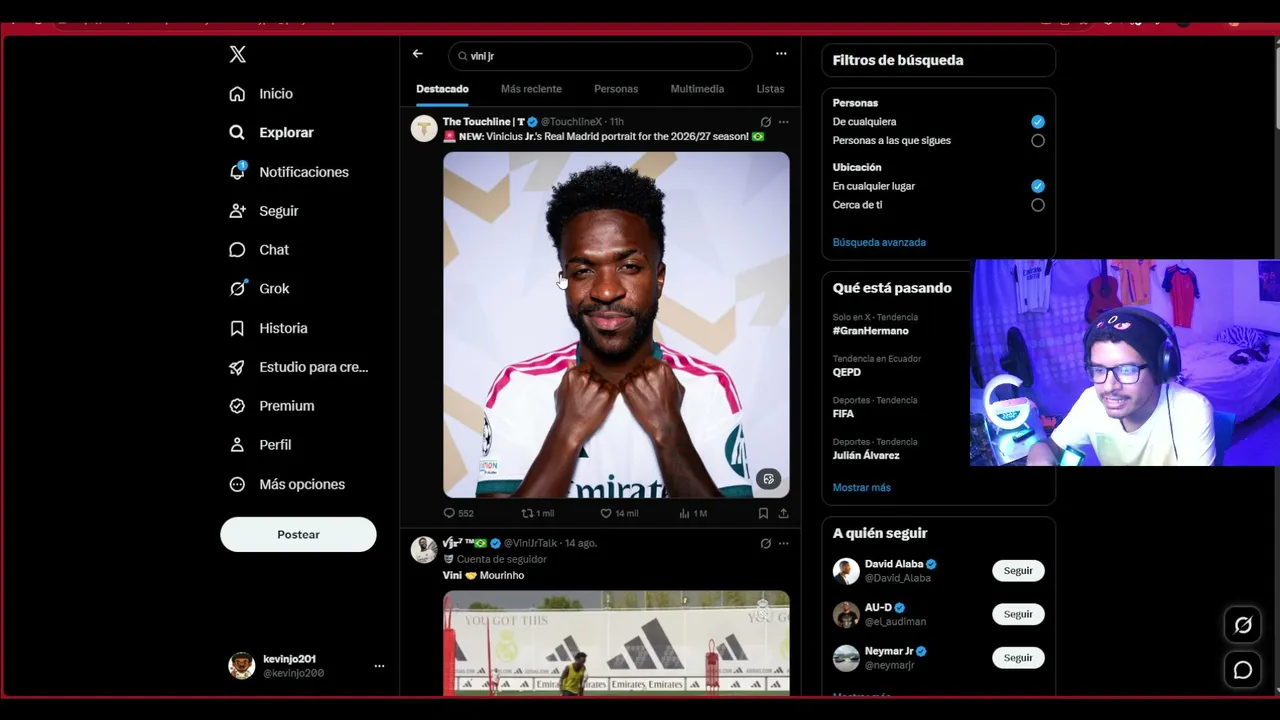Open Estudio para creadores in sidebar
The image size is (1280, 720).
[298, 367]
